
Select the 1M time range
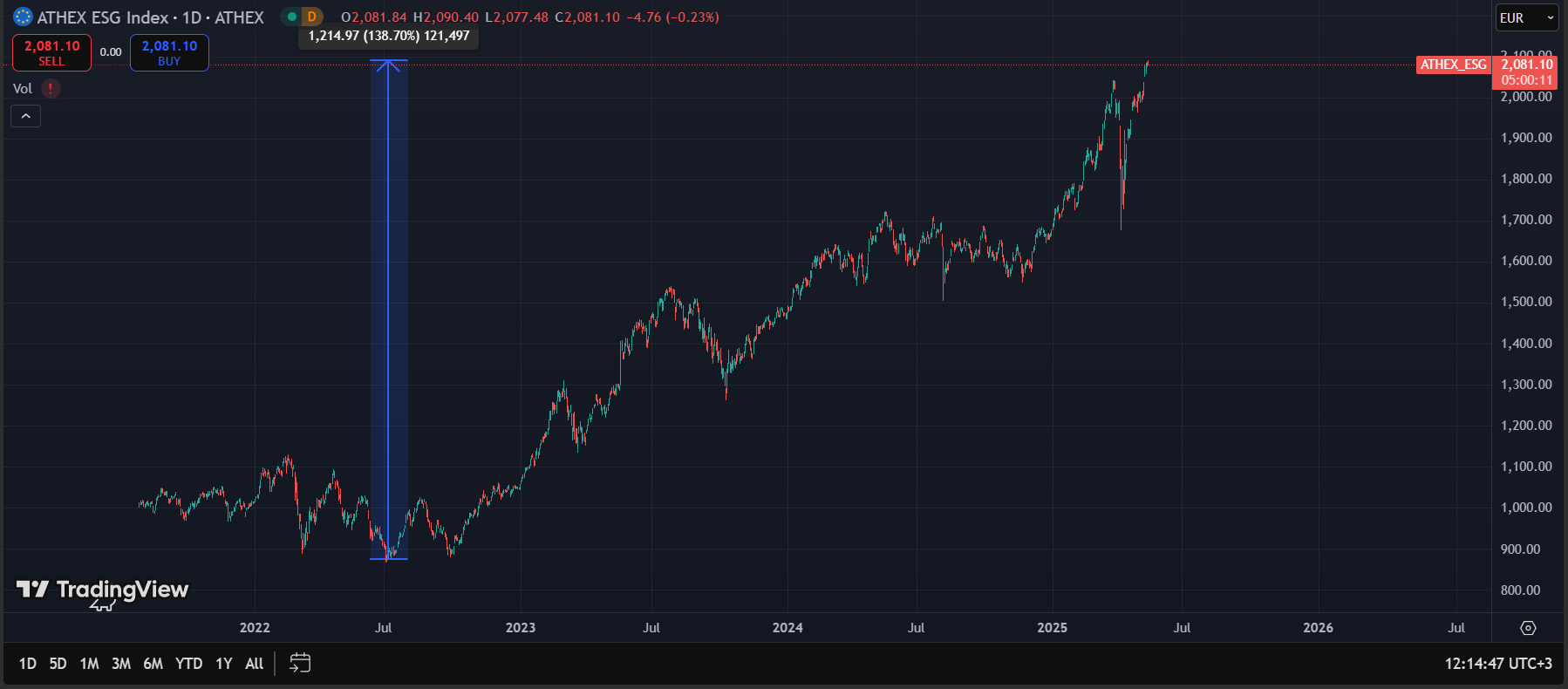click(89, 664)
